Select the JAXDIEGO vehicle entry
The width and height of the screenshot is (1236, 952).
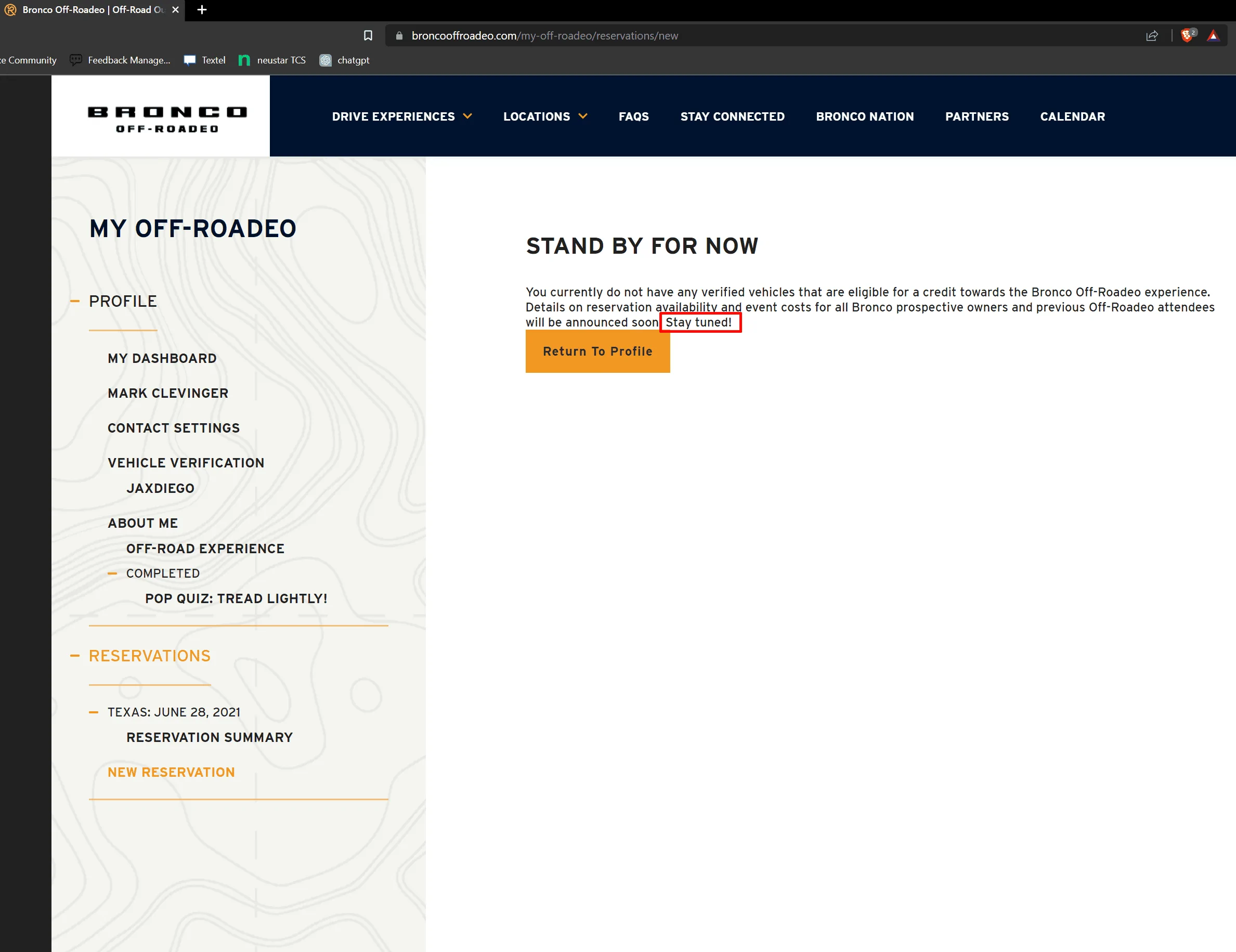161,488
